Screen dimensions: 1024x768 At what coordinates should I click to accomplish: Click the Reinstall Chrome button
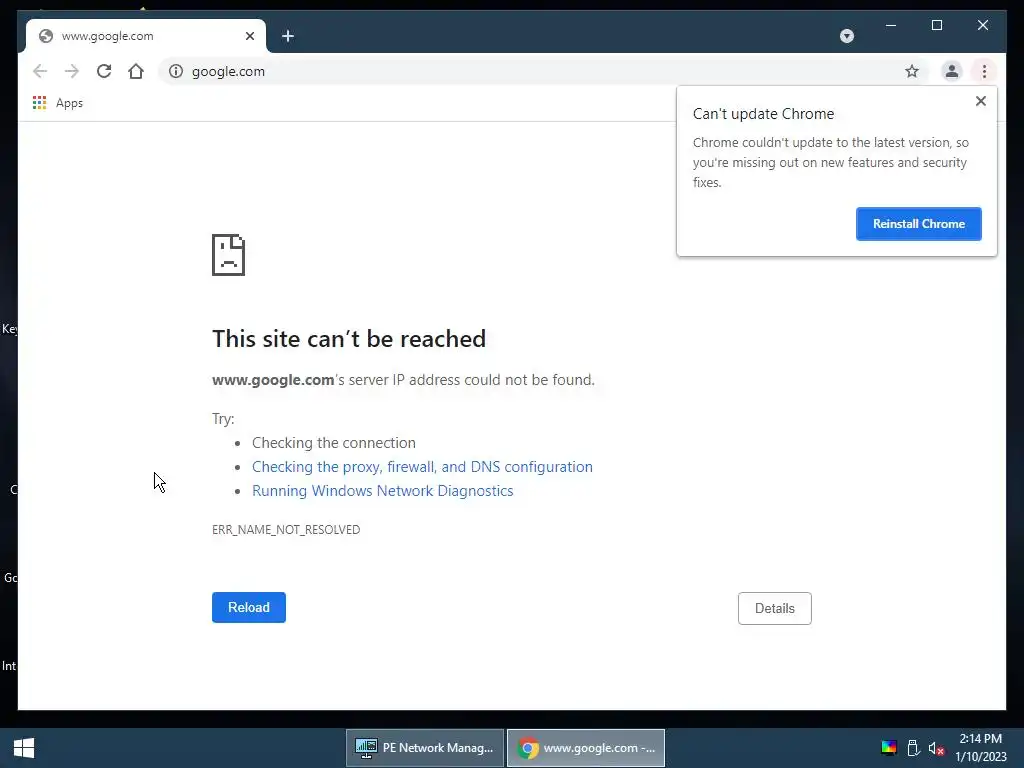pyautogui.click(x=918, y=224)
